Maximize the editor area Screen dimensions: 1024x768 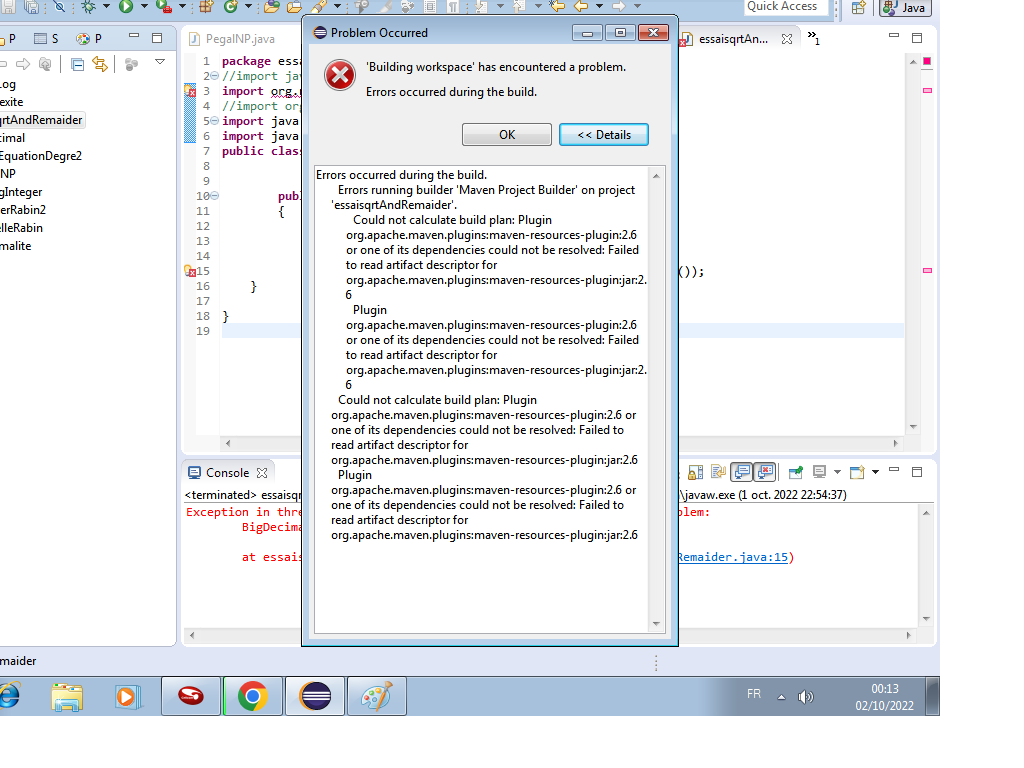tap(917, 38)
